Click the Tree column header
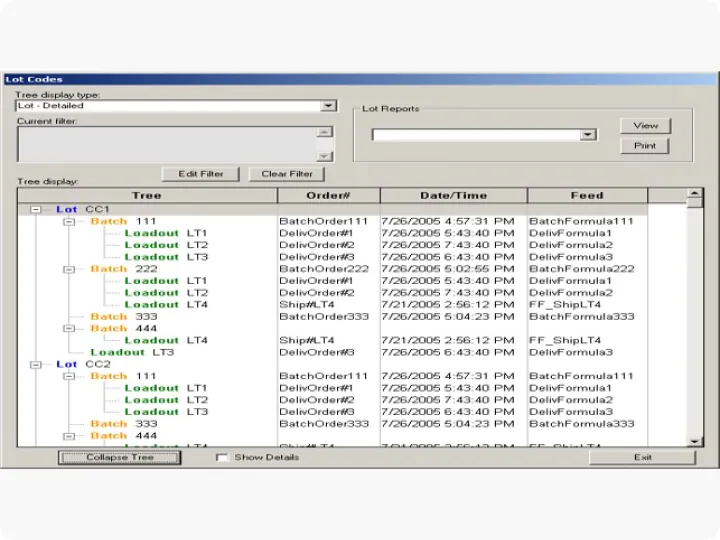This screenshot has height=540, width=720. click(x=146, y=196)
